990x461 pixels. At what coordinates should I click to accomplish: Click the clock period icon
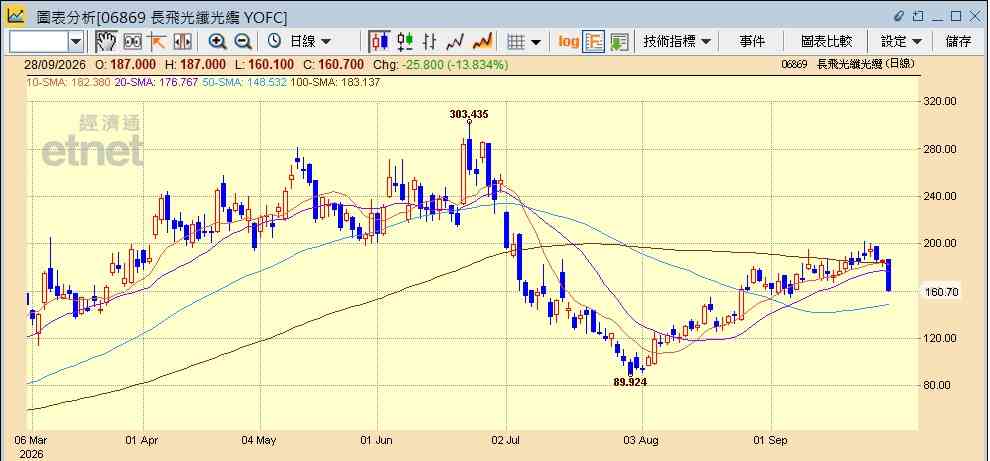pos(274,42)
